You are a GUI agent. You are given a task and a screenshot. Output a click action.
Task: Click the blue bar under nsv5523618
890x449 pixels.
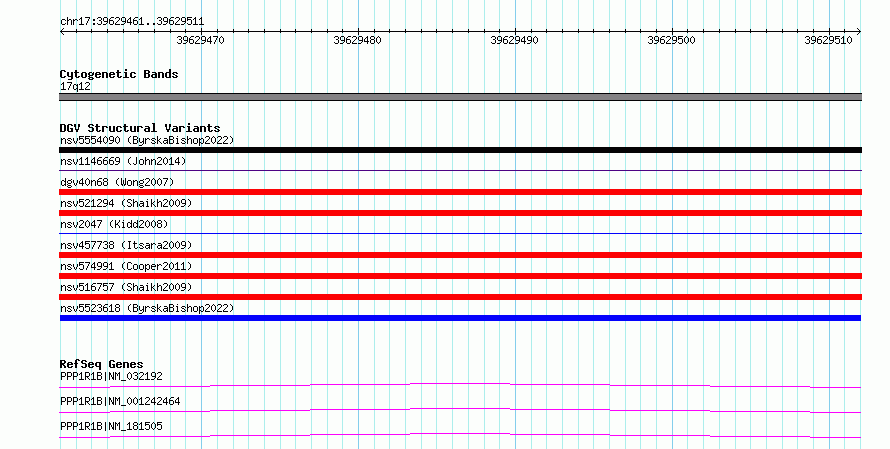(x=460, y=318)
